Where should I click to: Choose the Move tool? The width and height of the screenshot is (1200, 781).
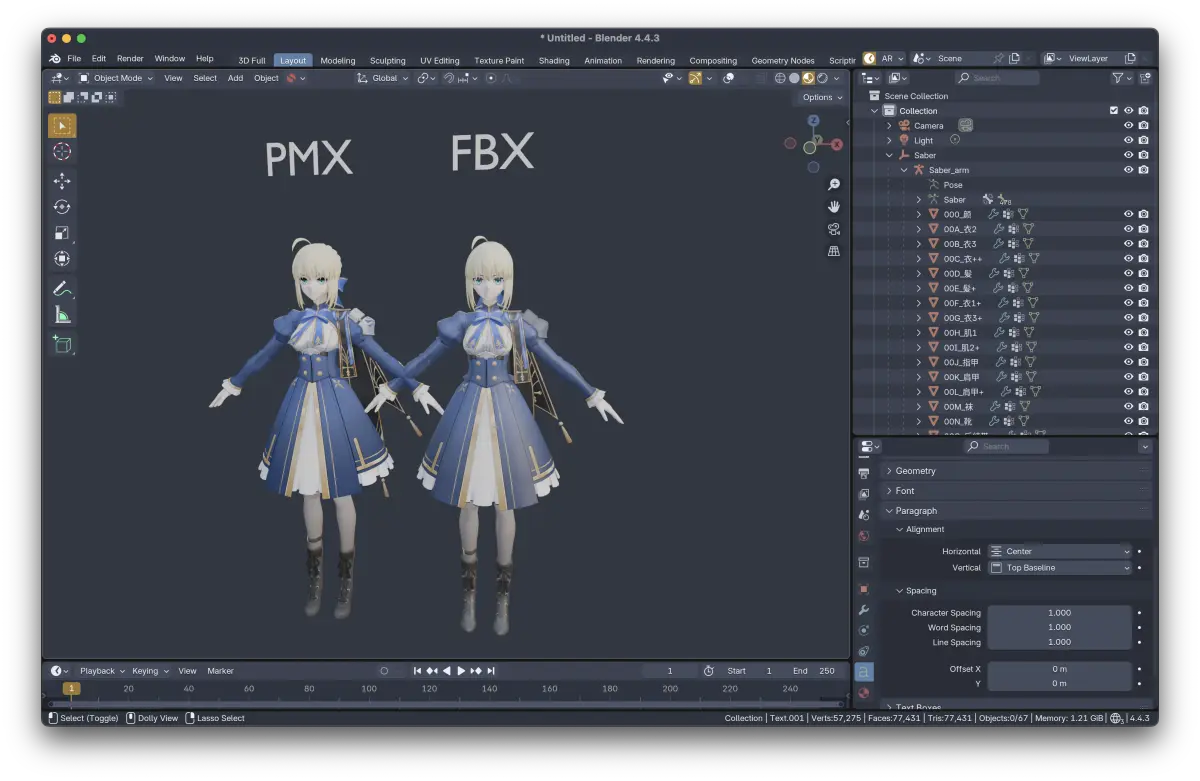[x=62, y=181]
